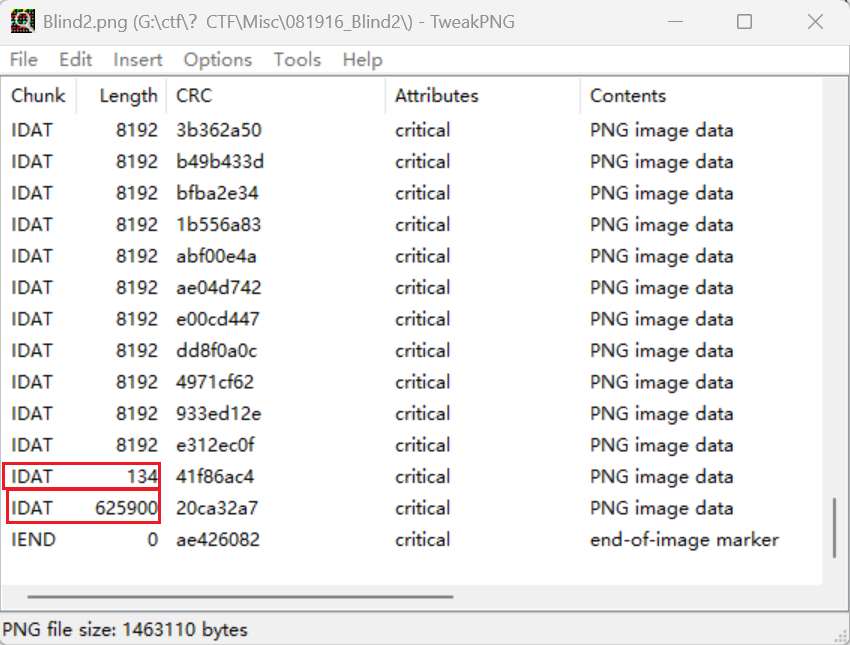Viewport: 850px width, 645px height.
Task: Click the vertical scrollbar thumb
Action: [x=834, y=527]
